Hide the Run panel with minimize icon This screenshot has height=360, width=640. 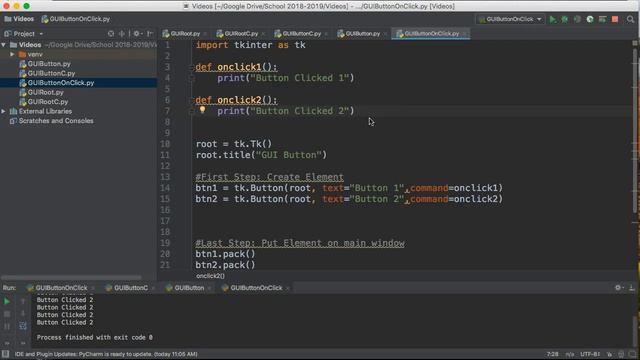tap(631, 288)
